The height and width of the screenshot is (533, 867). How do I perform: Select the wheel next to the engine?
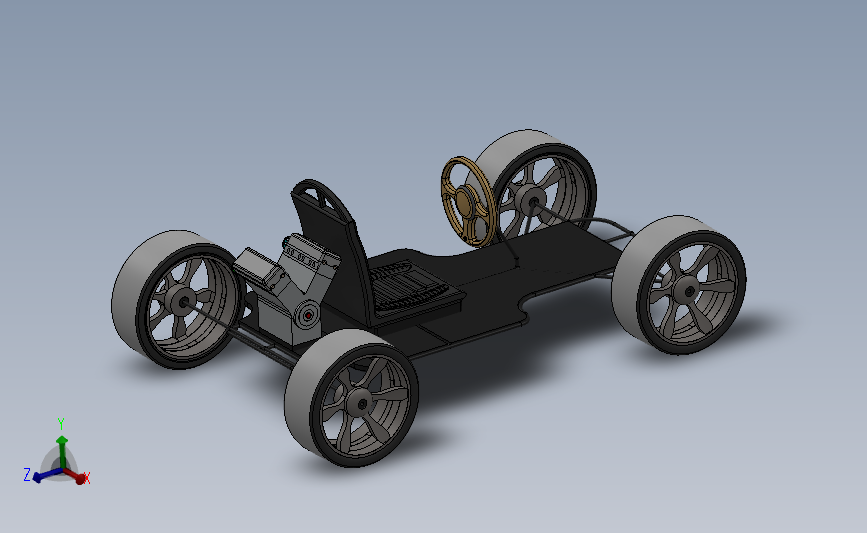click(x=178, y=299)
